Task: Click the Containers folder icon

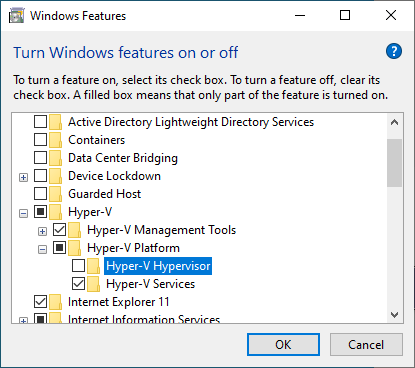Action: click(x=56, y=140)
